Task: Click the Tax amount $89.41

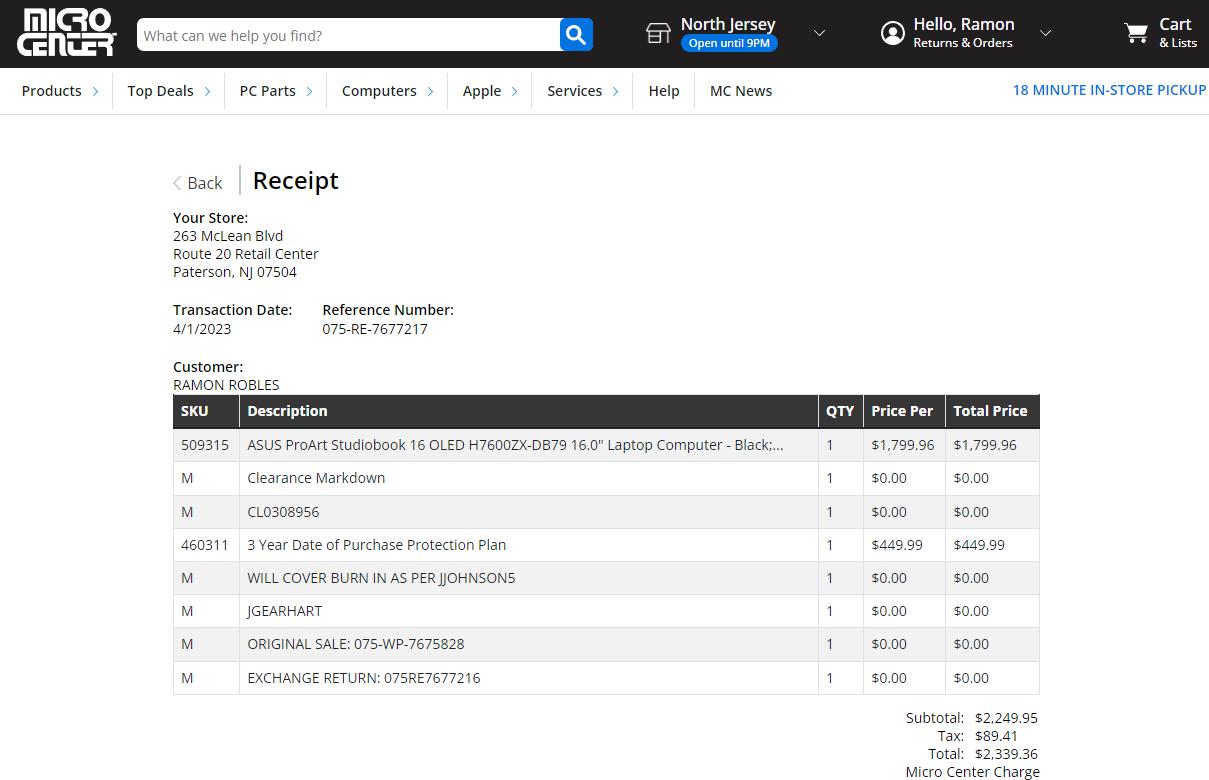Action: pyautogui.click(x=996, y=736)
